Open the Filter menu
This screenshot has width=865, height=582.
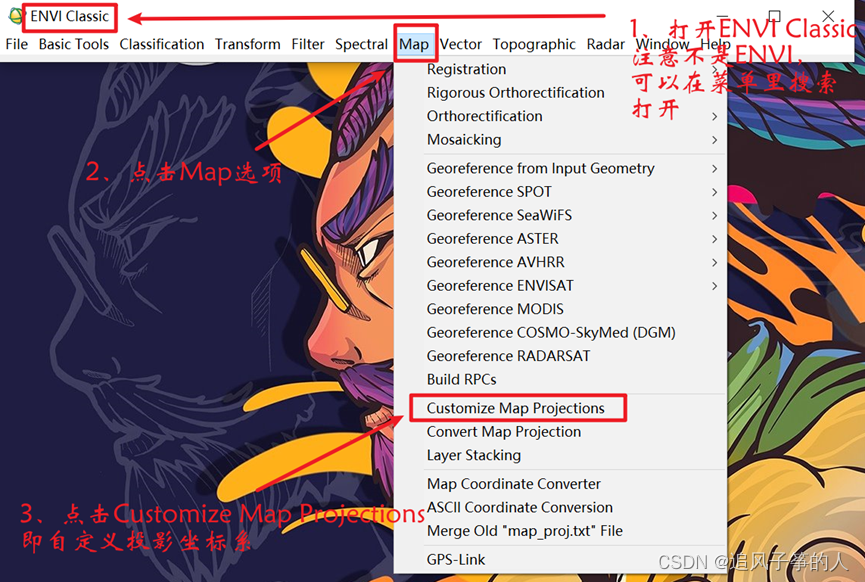point(308,44)
